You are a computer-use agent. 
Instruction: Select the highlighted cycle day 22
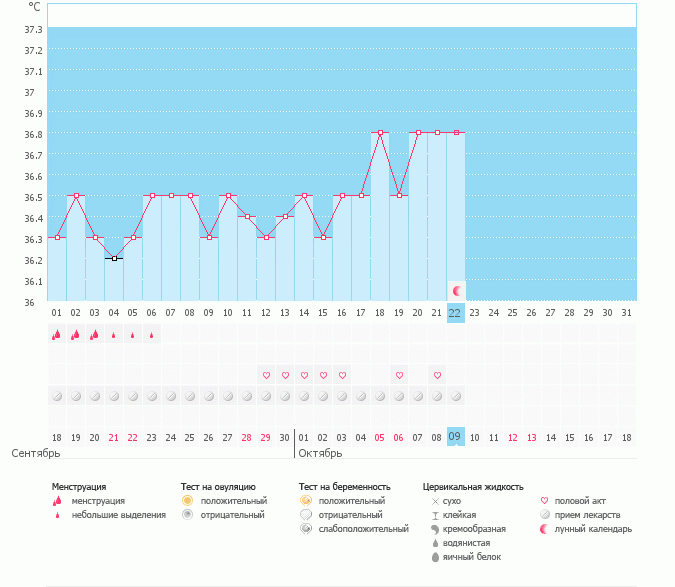click(x=456, y=312)
